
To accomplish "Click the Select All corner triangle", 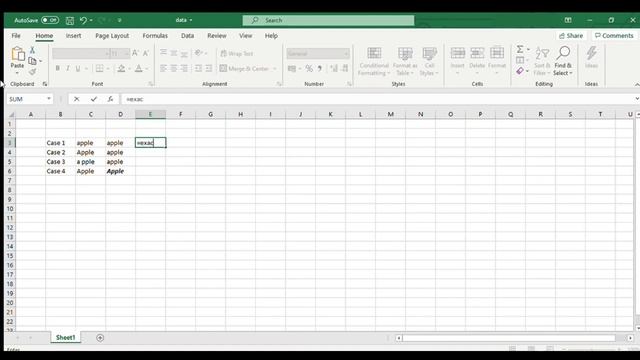I will tap(11, 114).
